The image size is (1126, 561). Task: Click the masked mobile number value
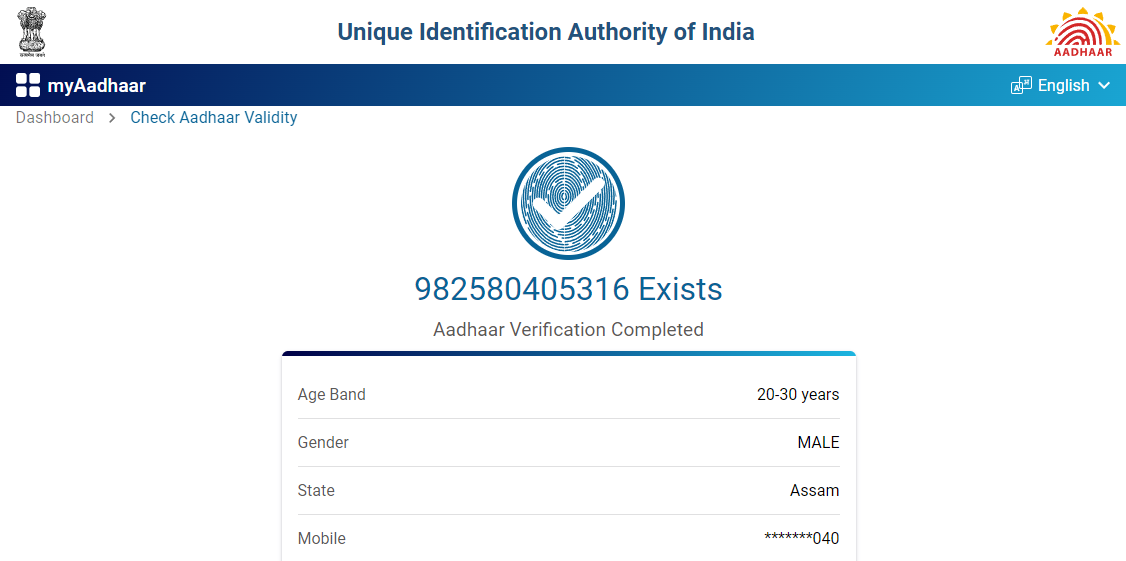pos(801,539)
